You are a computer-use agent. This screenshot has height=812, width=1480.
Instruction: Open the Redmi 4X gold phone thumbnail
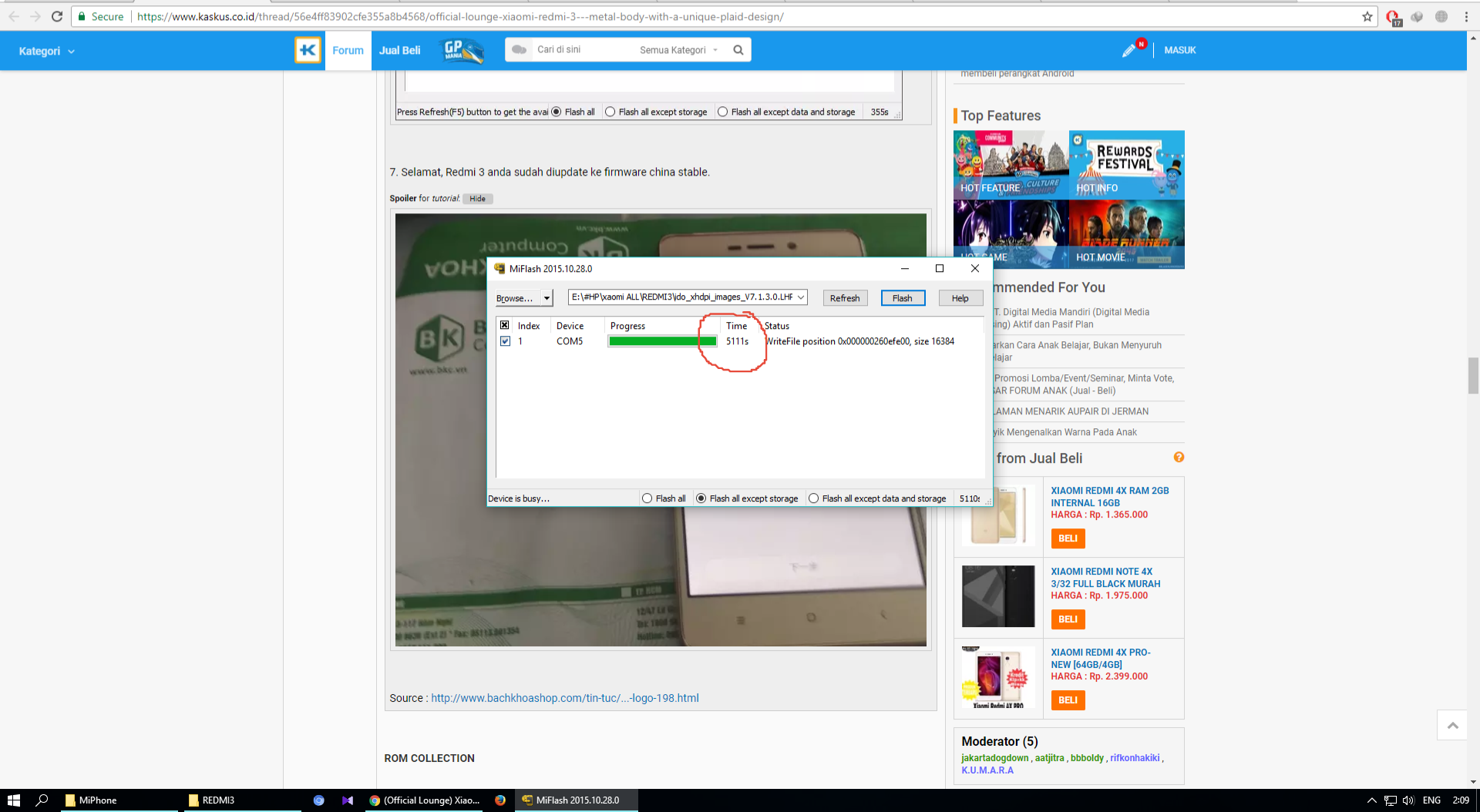click(998, 515)
